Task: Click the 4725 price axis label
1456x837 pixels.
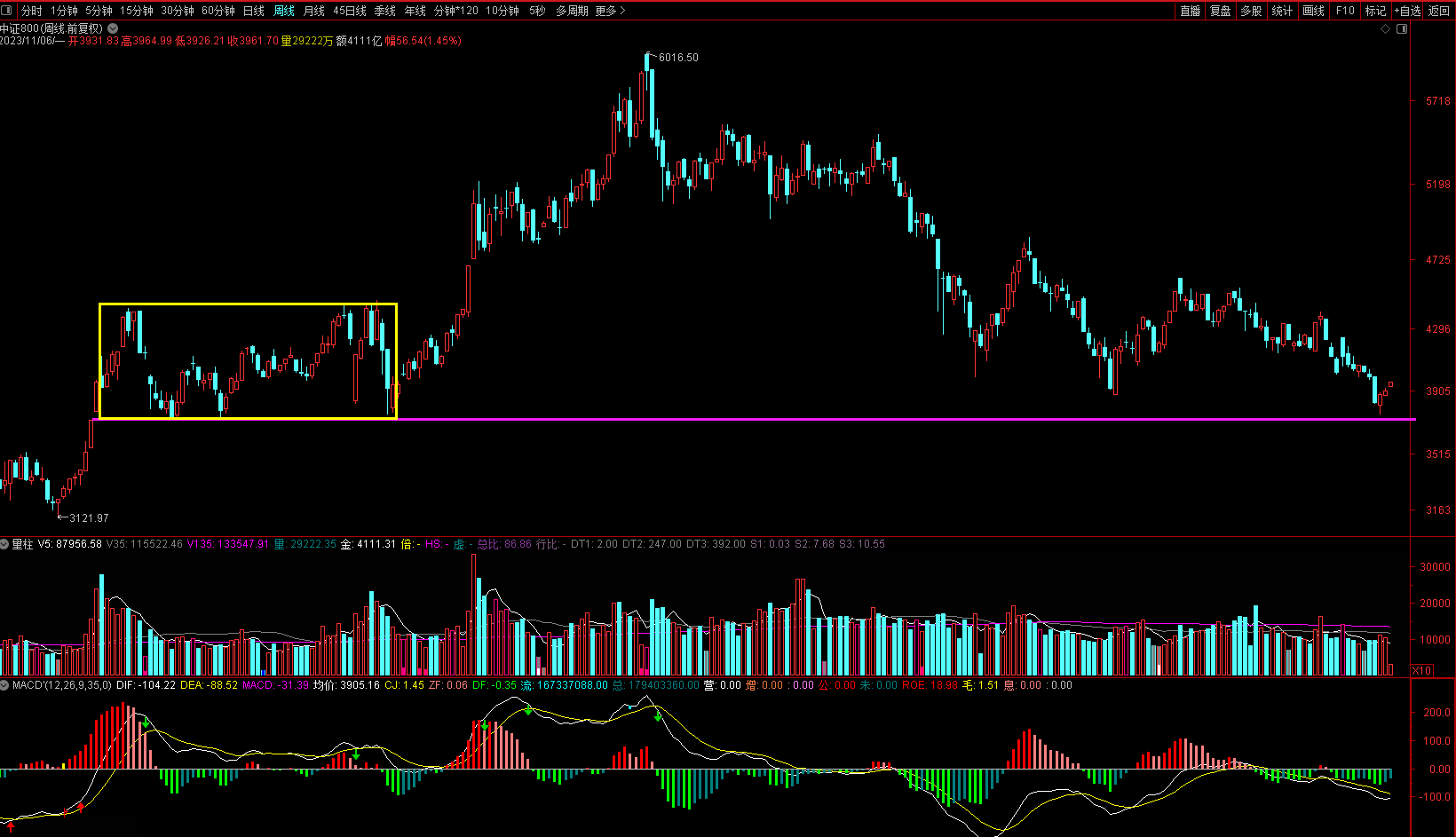Action: pyautogui.click(x=1438, y=260)
